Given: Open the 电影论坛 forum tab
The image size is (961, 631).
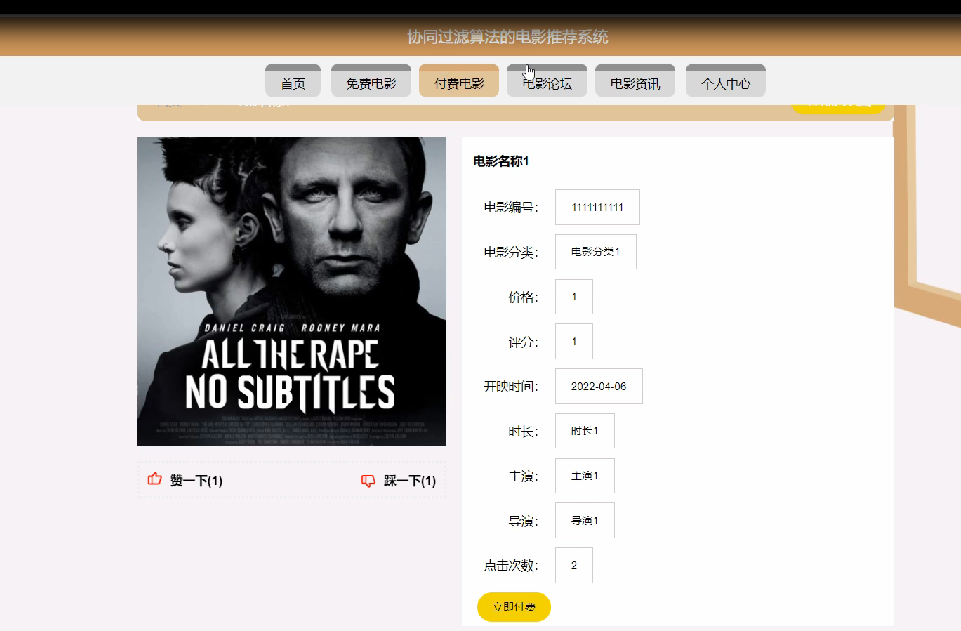Looking at the screenshot, I should [547, 81].
